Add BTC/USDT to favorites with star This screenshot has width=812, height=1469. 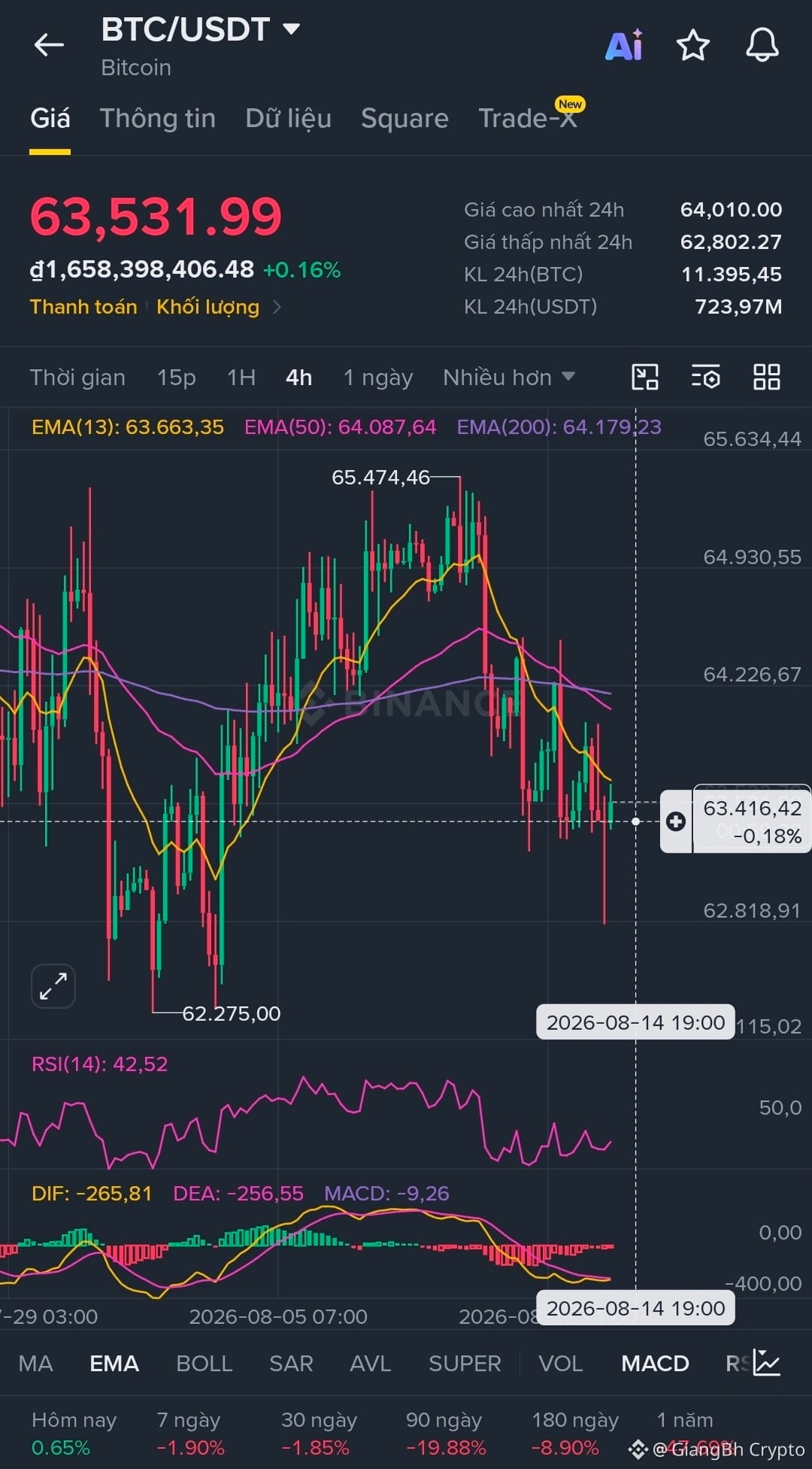click(692, 45)
